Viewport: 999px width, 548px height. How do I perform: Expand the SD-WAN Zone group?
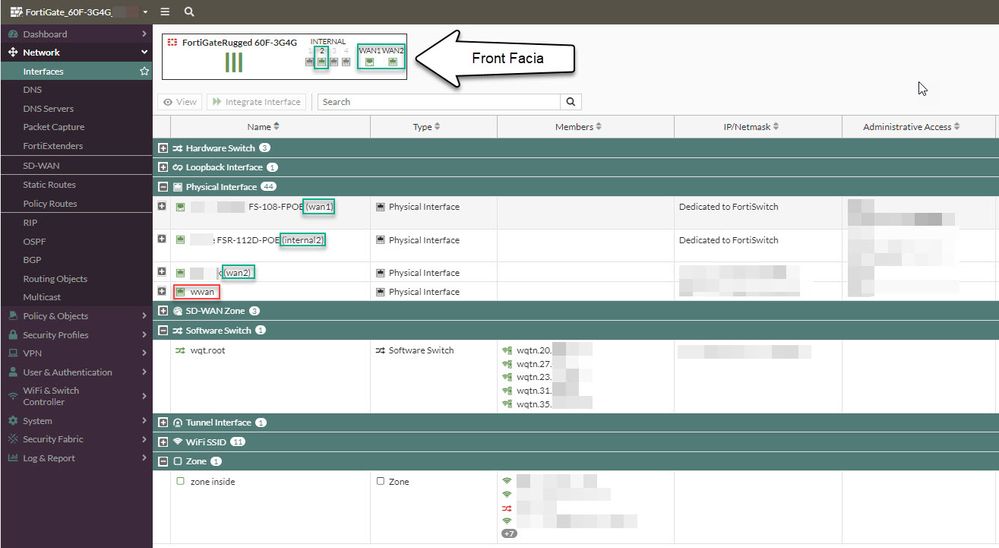[x=163, y=311]
